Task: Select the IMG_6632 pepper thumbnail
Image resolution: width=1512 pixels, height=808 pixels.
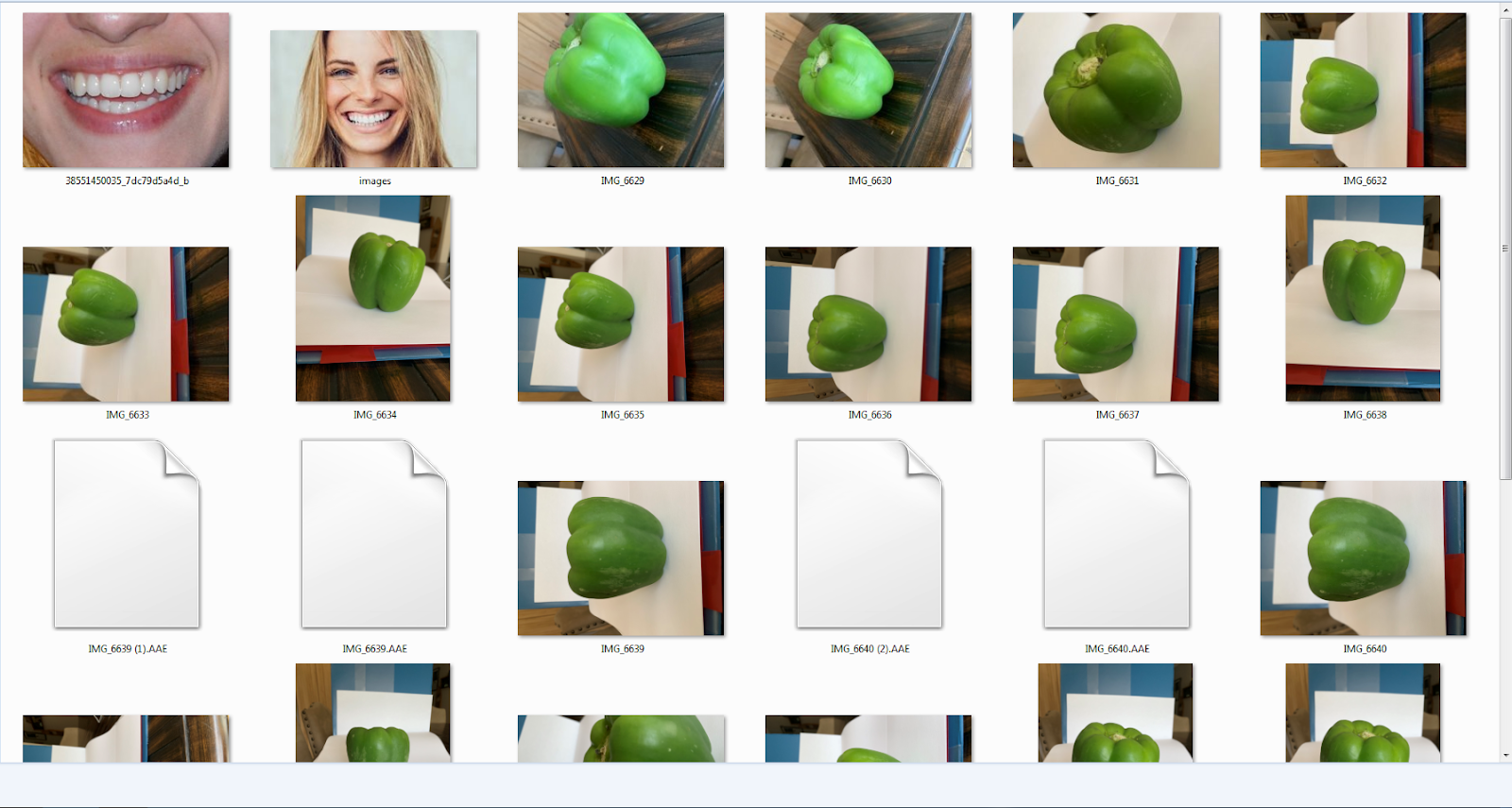Action: point(1364,90)
